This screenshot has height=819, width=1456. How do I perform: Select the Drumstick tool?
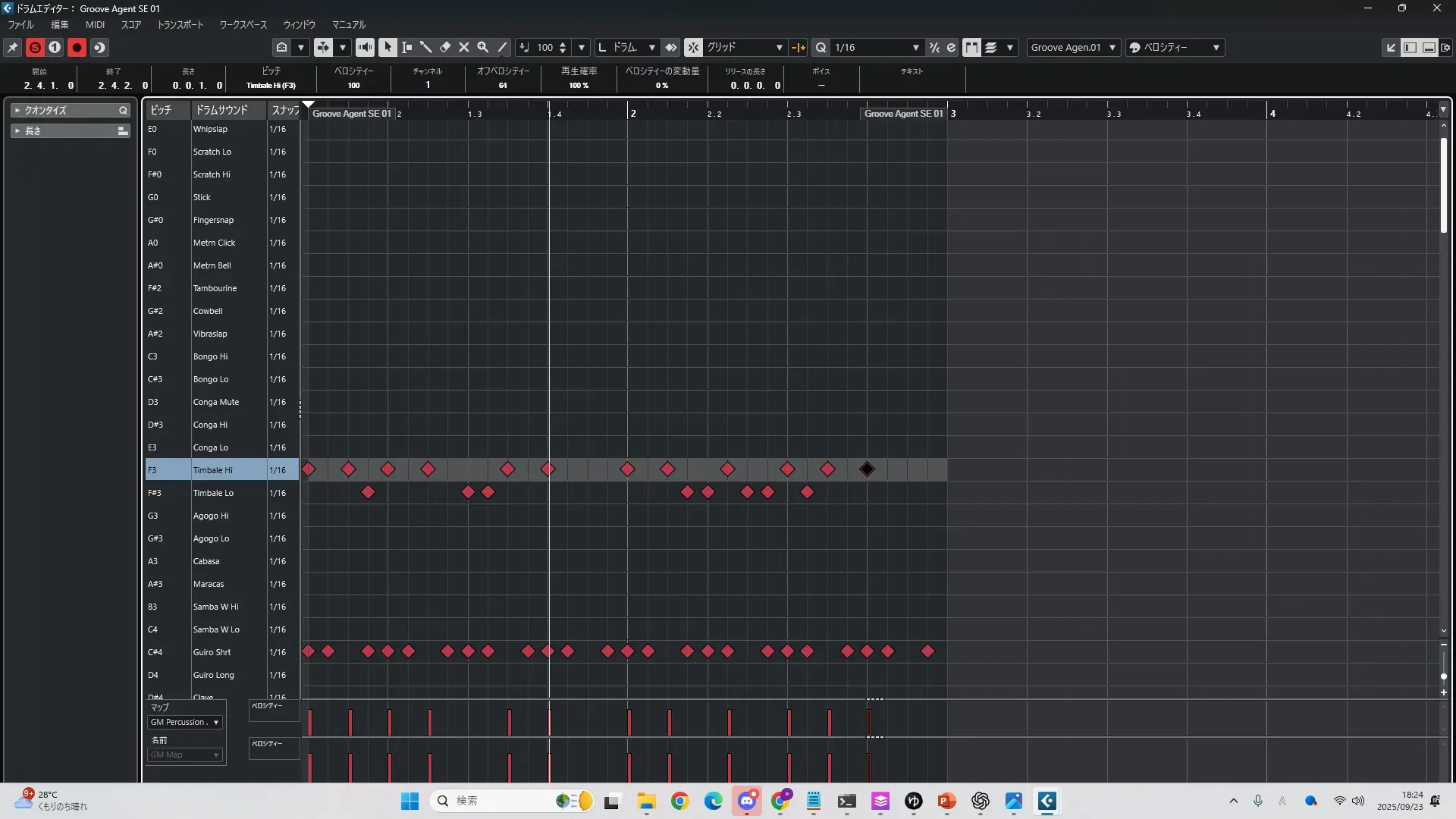pyautogui.click(x=426, y=47)
